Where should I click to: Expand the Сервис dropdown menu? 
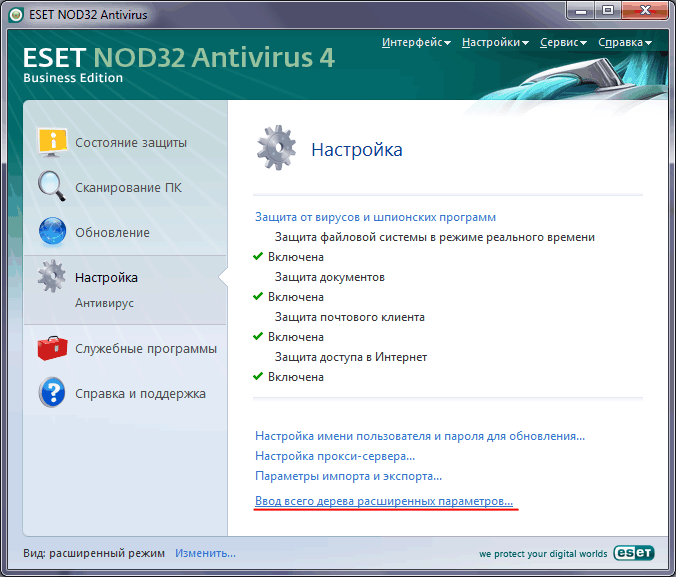(564, 43)
